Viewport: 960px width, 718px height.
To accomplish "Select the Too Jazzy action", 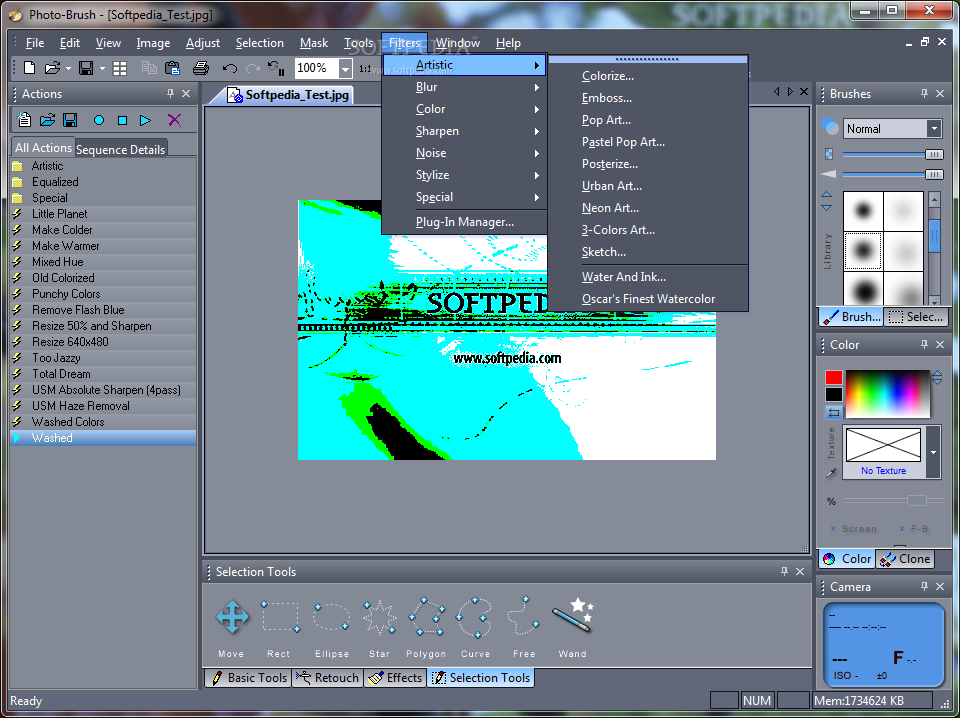I will click(103, 357).
